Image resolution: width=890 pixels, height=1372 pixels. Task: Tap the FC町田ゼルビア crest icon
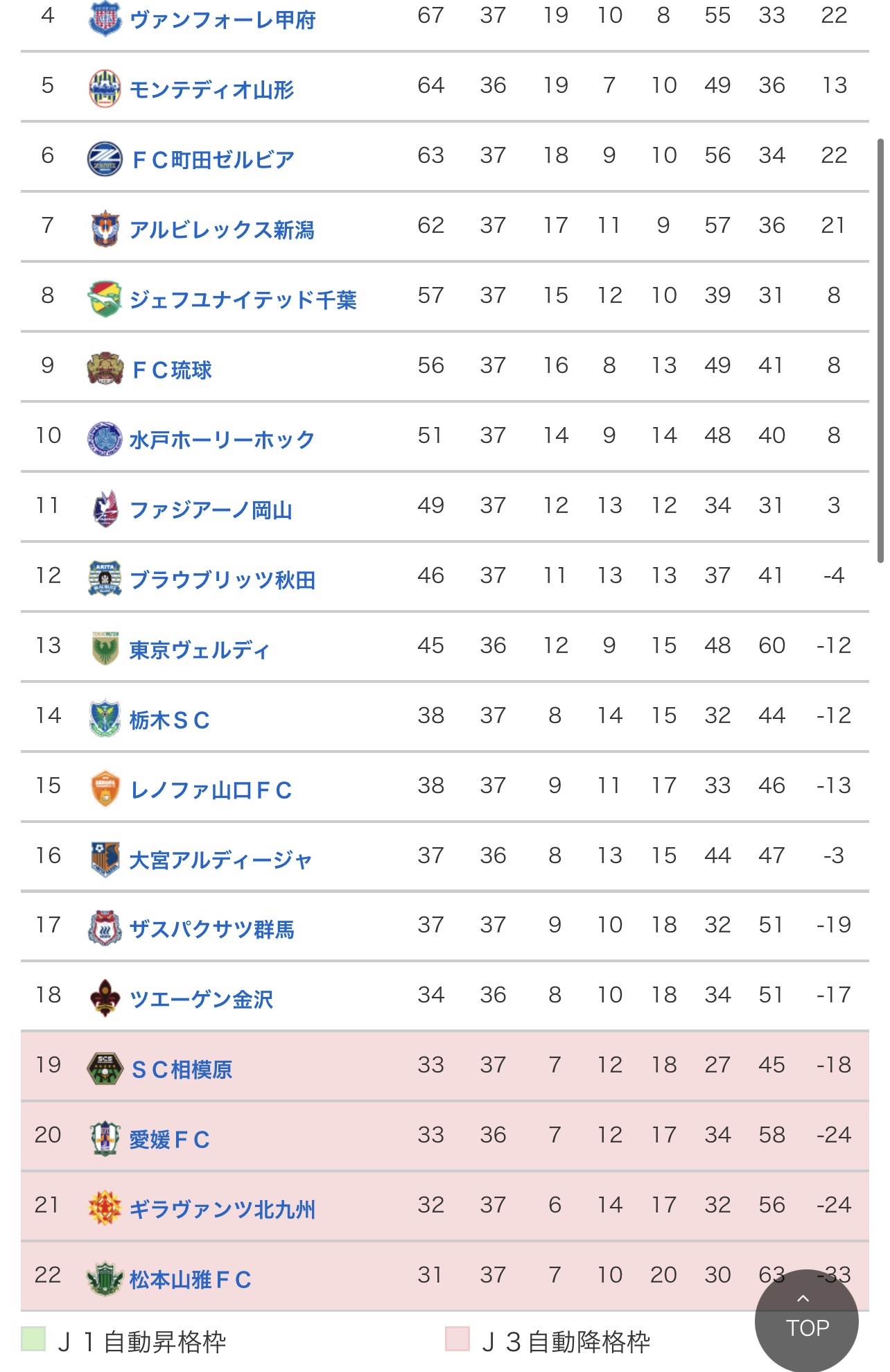coord(105,159)
